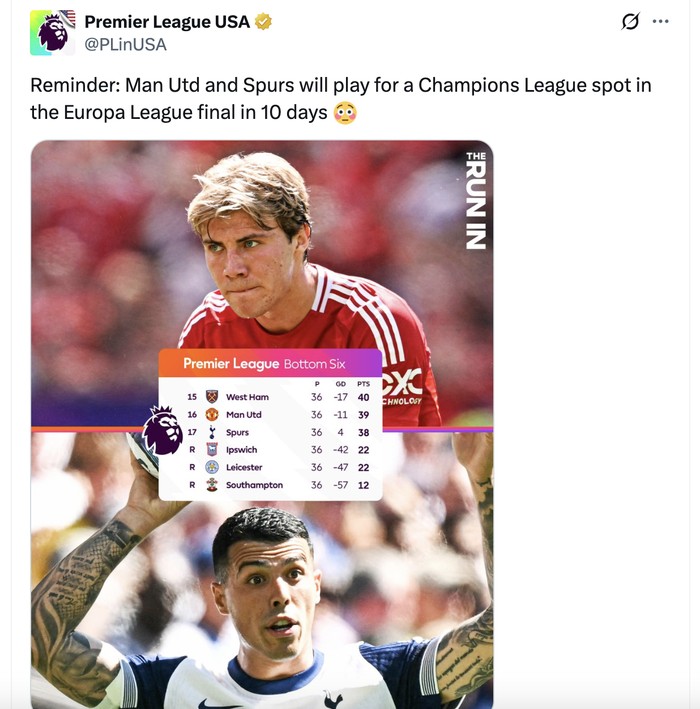Click the Man Utd crest in table
Screen dimensions: 700x709
coord(212,414)
